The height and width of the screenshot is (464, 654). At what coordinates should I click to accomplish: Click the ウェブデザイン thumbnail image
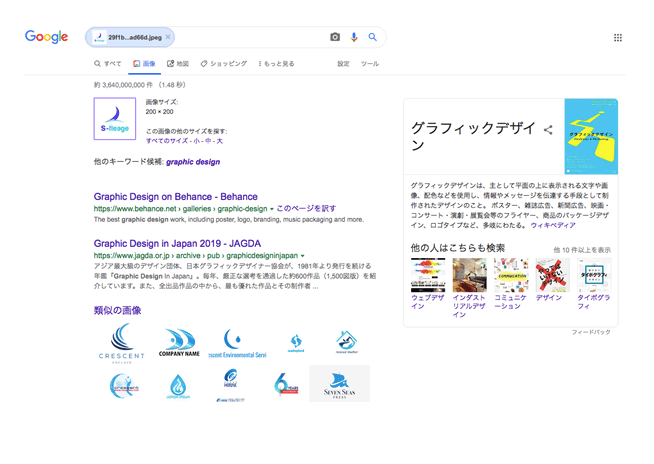click(x=428, y=275)
